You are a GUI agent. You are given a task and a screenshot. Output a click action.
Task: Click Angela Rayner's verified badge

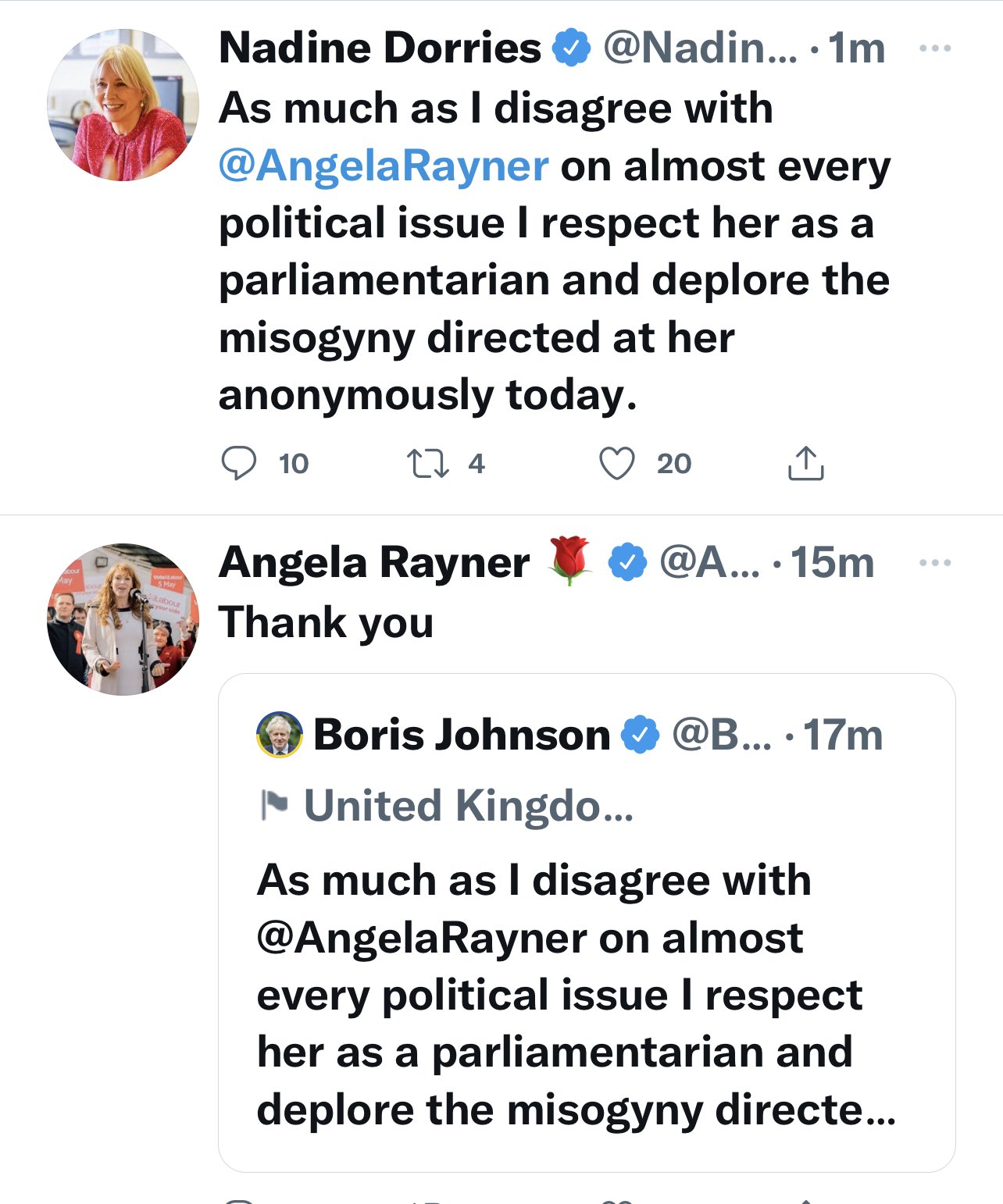click(x=627, y=562)
